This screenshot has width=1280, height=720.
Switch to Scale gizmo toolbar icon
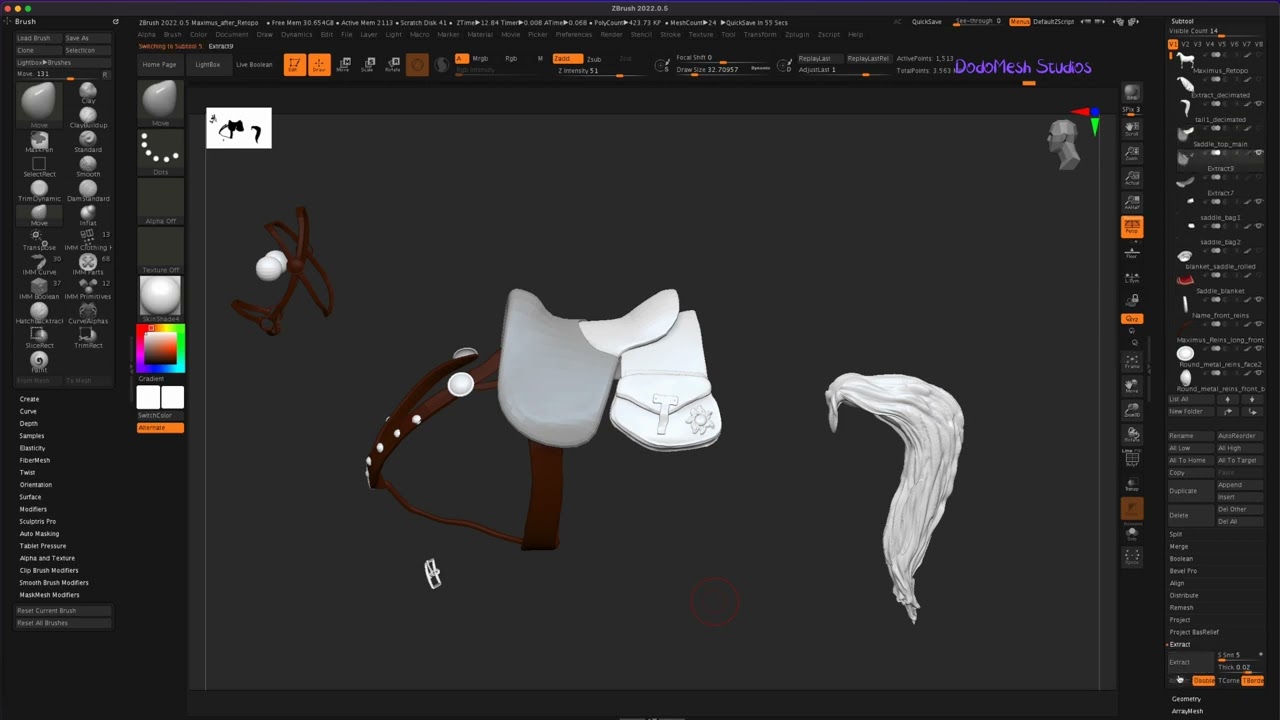pyautogui.click(x=368, y=65)
